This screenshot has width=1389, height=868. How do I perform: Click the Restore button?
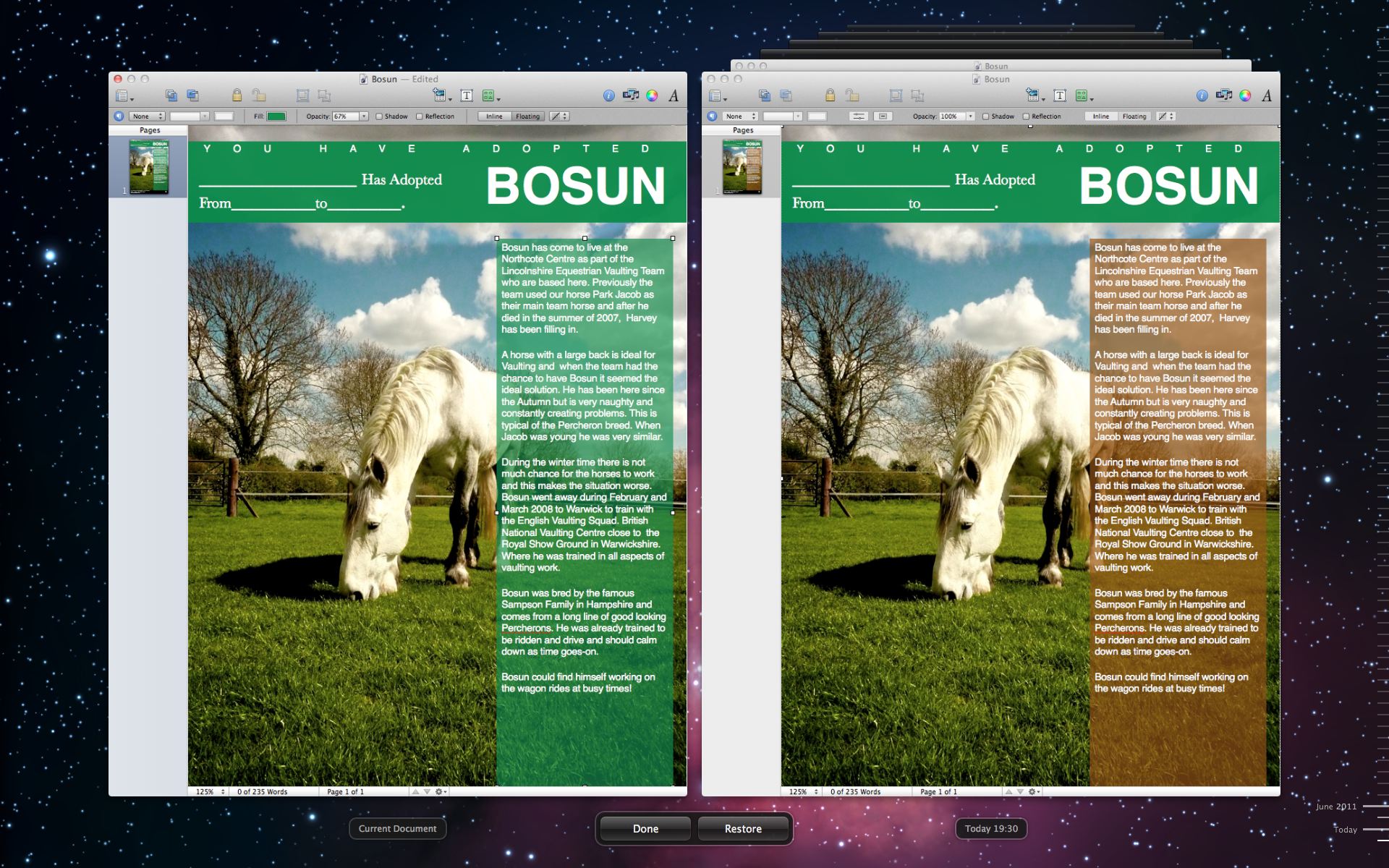click(743, 829)
